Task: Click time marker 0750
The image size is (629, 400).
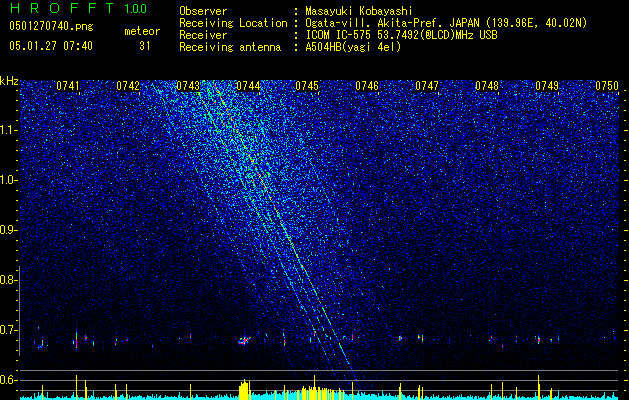Action: [607, 86]
